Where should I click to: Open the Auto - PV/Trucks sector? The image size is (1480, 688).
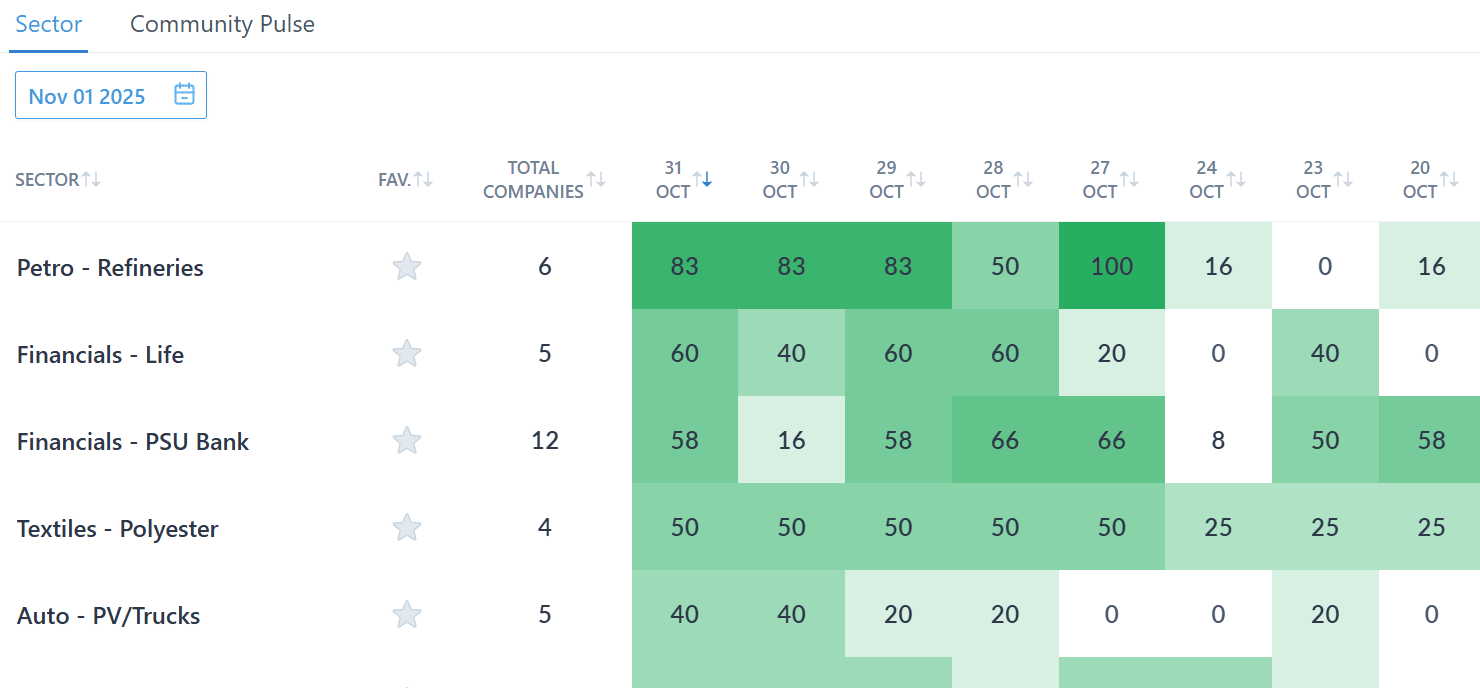(108, 616)
